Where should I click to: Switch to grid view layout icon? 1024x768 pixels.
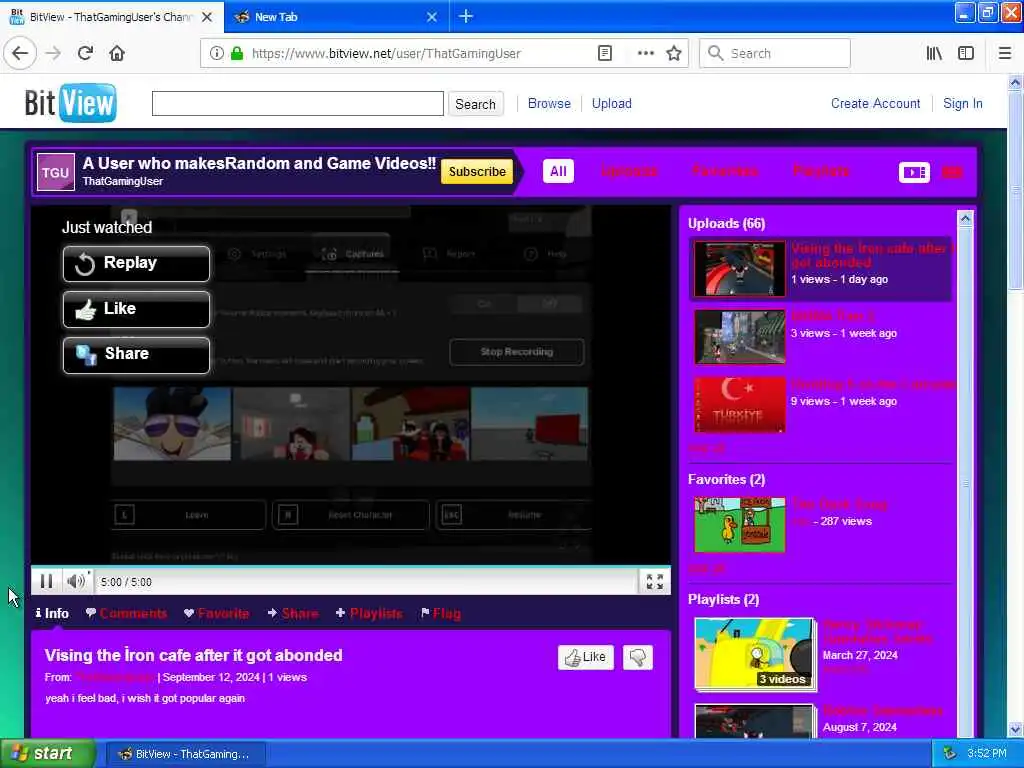tap(952, 172)
